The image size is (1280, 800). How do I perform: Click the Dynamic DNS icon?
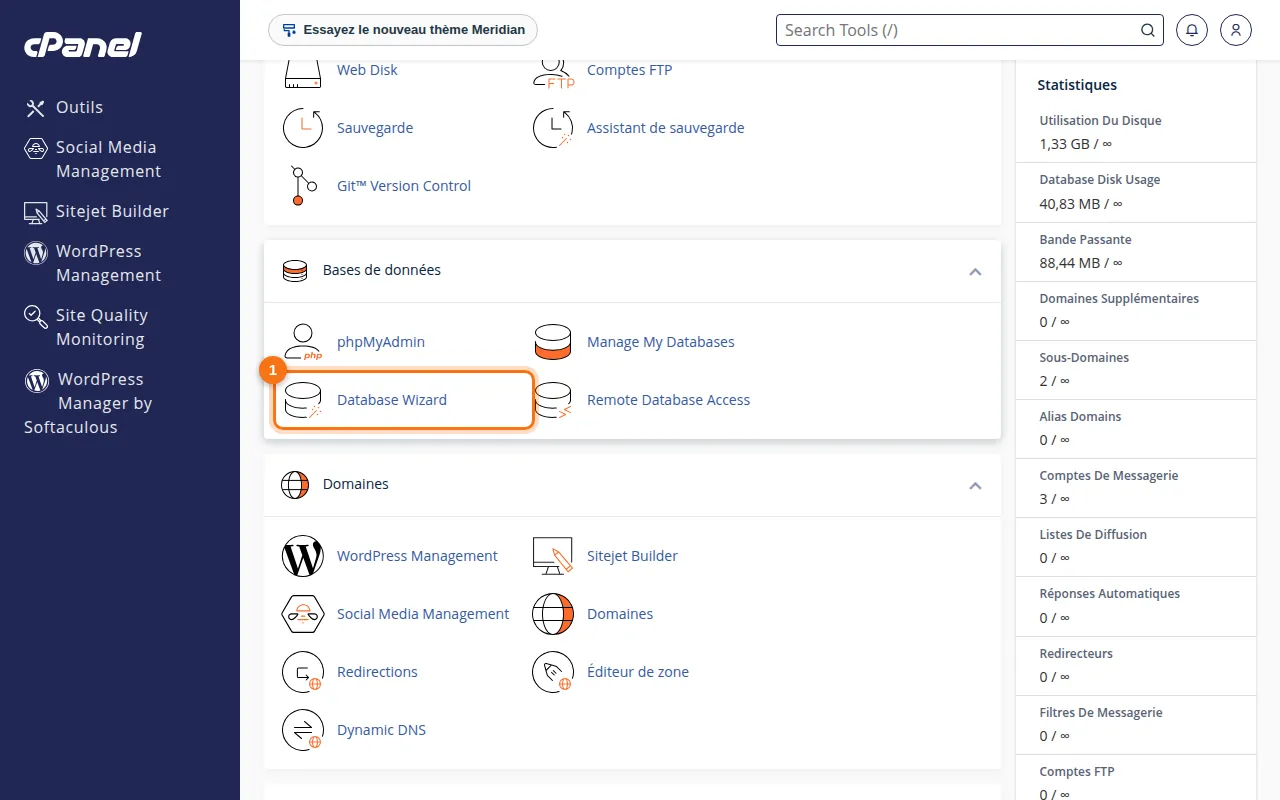click(303, 730)
